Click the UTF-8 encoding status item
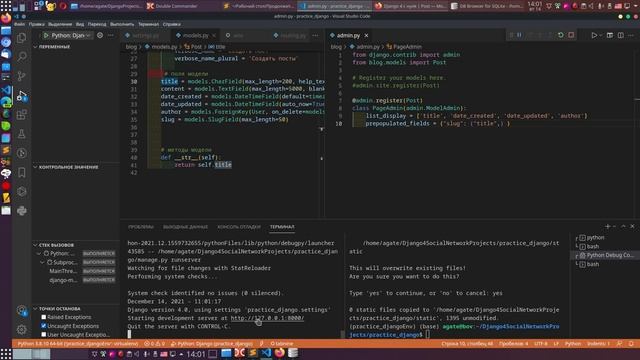The image size is (640, 360). [x=541, y=344]
